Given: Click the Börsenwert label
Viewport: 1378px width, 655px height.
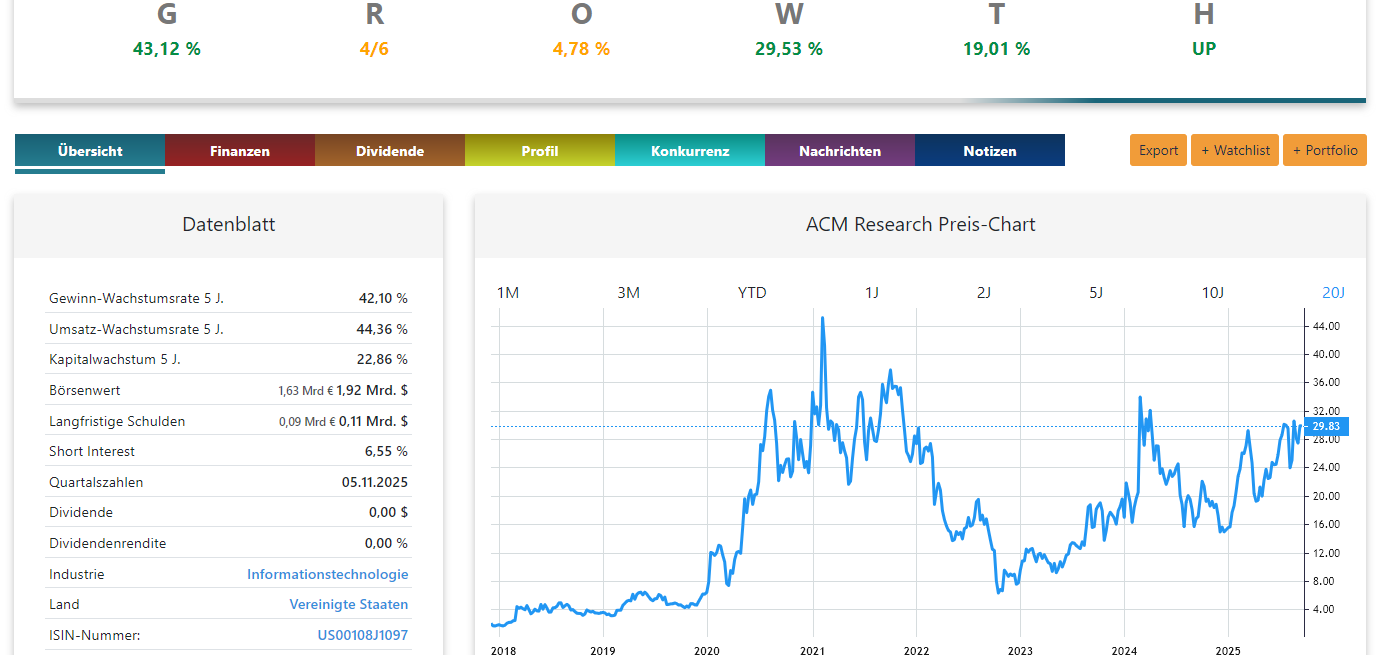Looking at the screenshot, I should pyautogui.click(x=85, y=390).
